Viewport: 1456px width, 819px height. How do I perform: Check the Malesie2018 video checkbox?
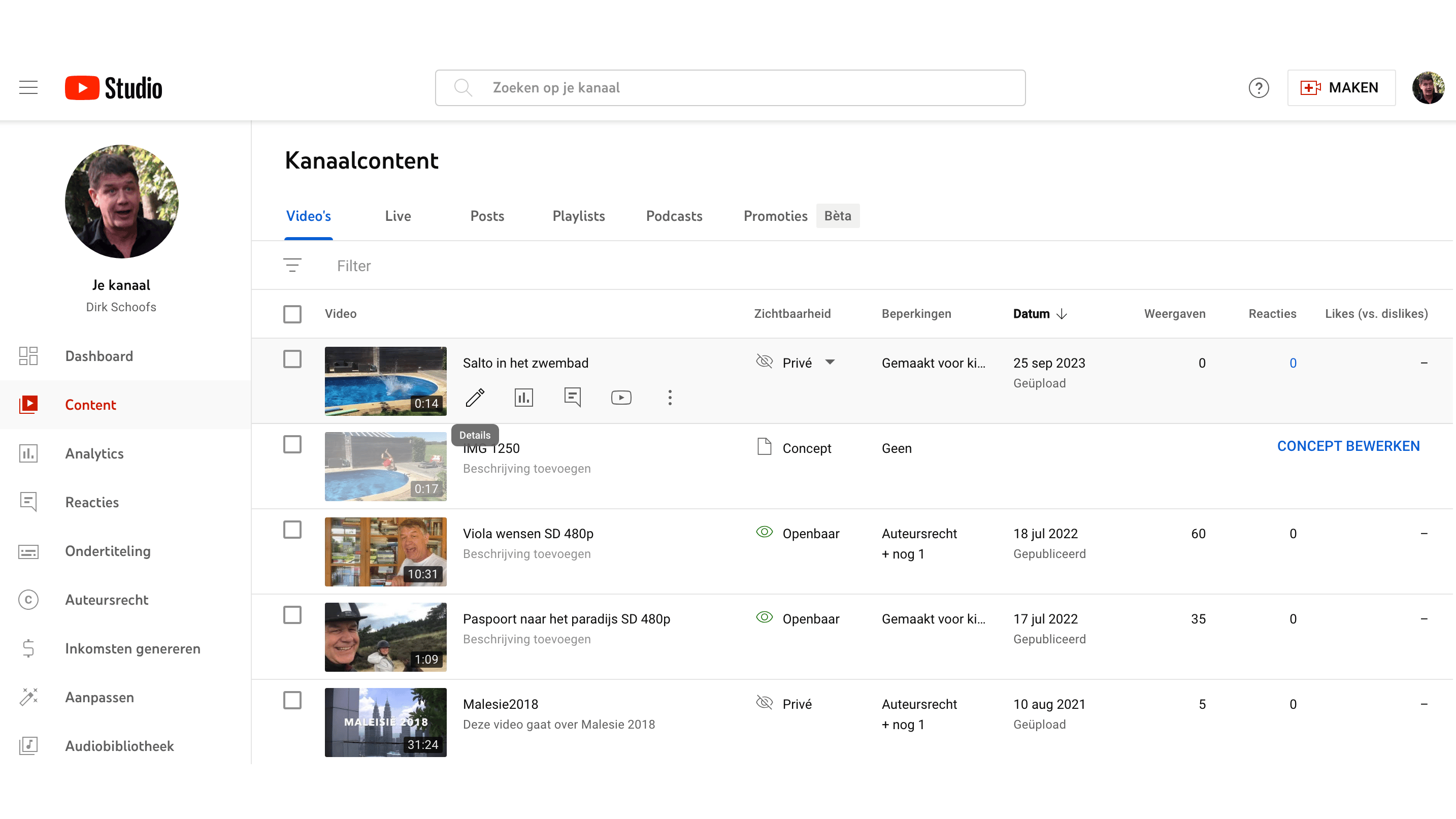pos(292,700)
